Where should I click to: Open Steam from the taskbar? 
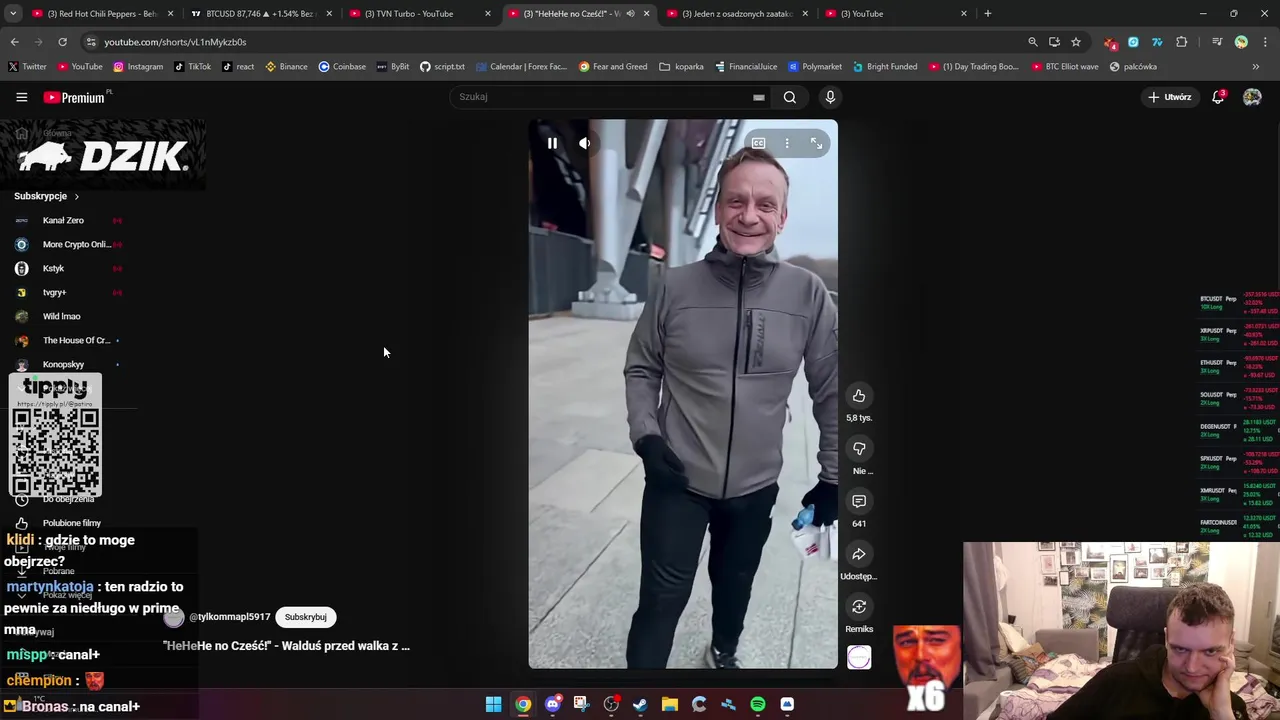click(x=640, y=705)
